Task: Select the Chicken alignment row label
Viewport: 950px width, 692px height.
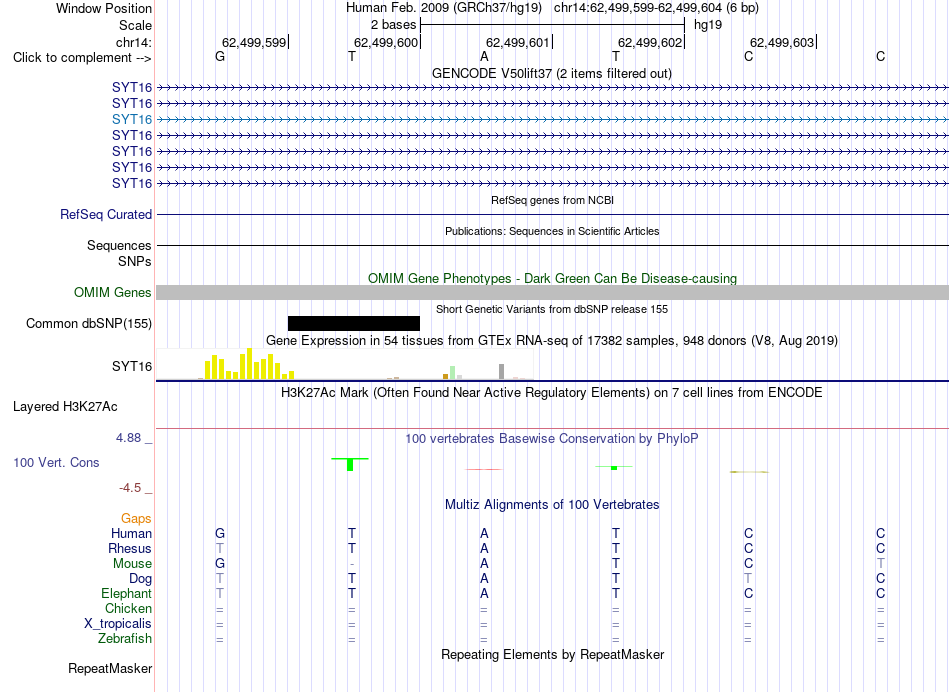Action: pos(128,608)
